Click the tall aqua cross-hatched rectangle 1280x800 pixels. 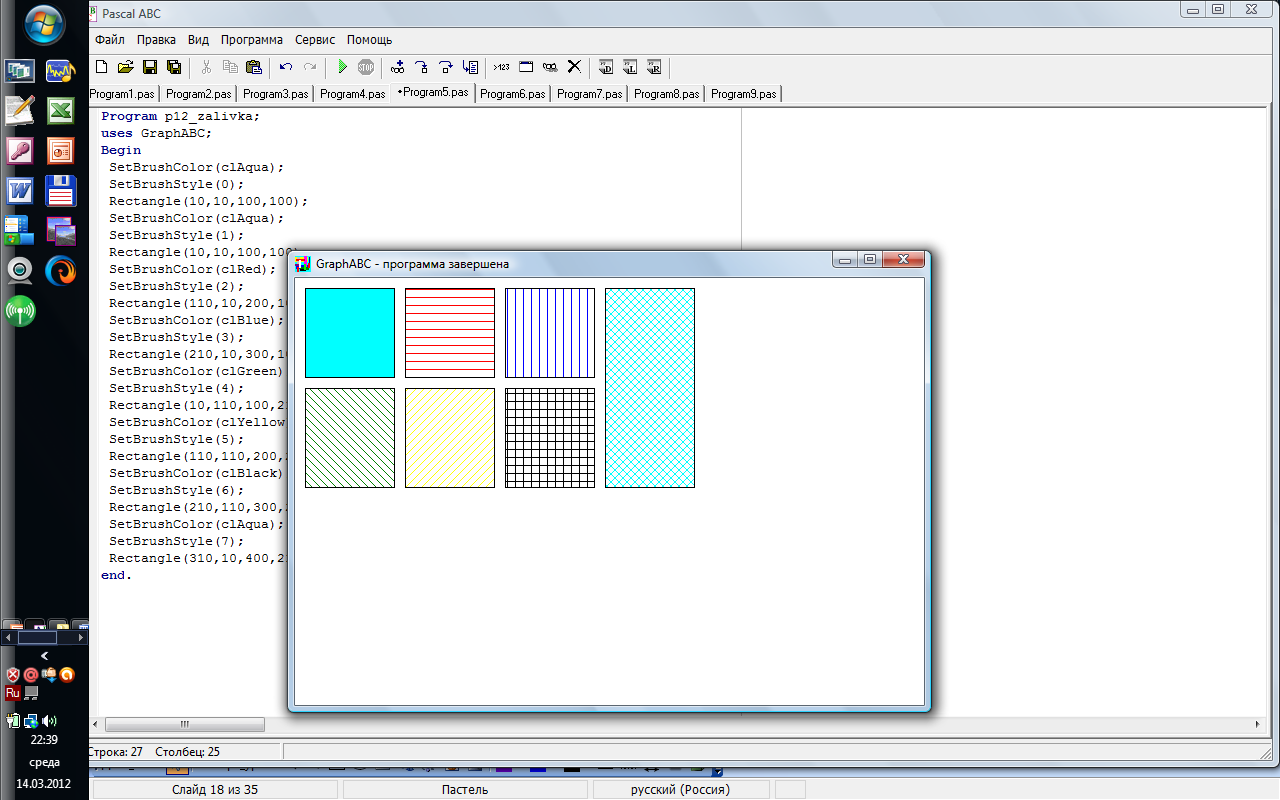pos(650,388)
